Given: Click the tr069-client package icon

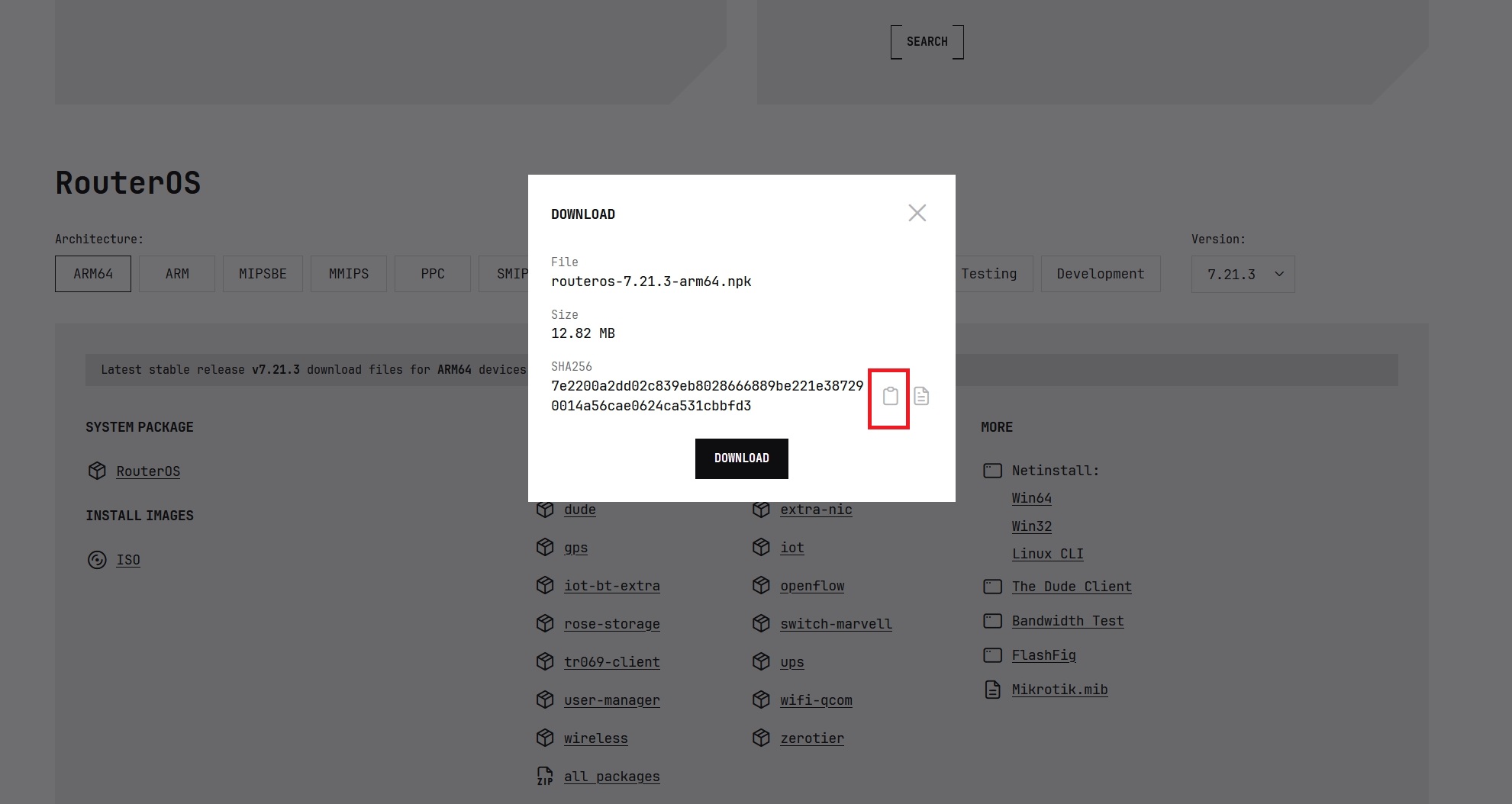Looking at the screenshot, I should (x=545, y=661).
